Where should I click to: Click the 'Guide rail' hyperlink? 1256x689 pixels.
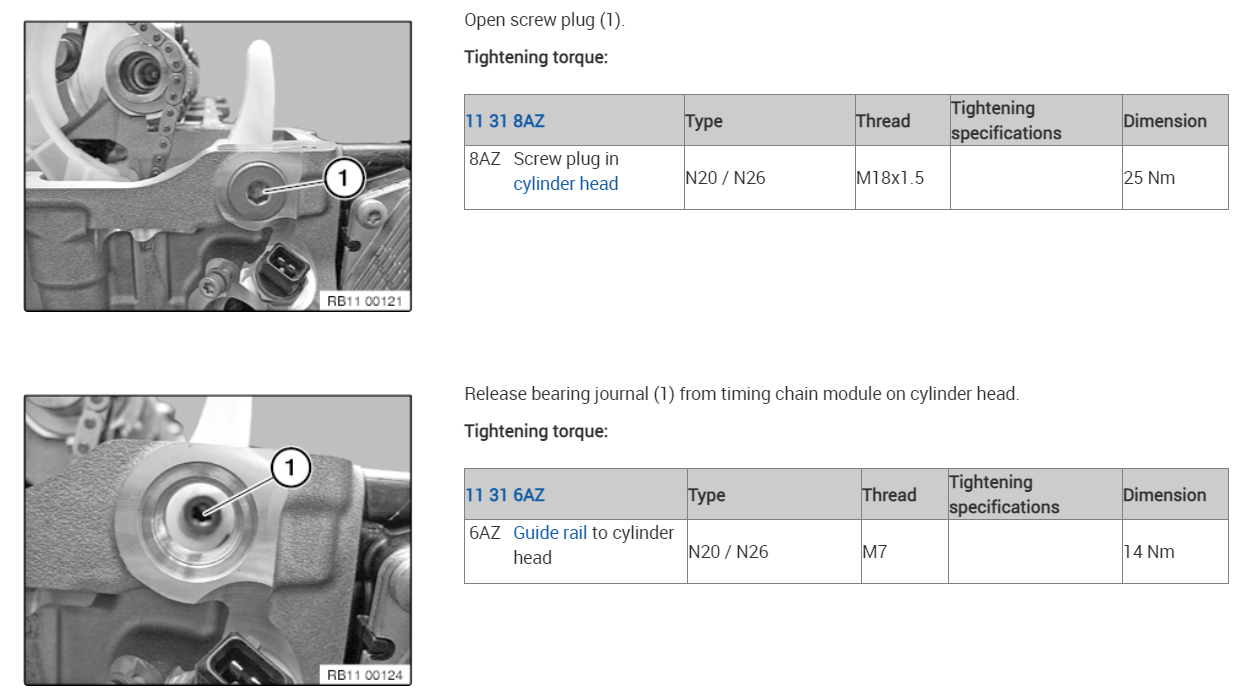pyautogui.click(x=549, y=533)
